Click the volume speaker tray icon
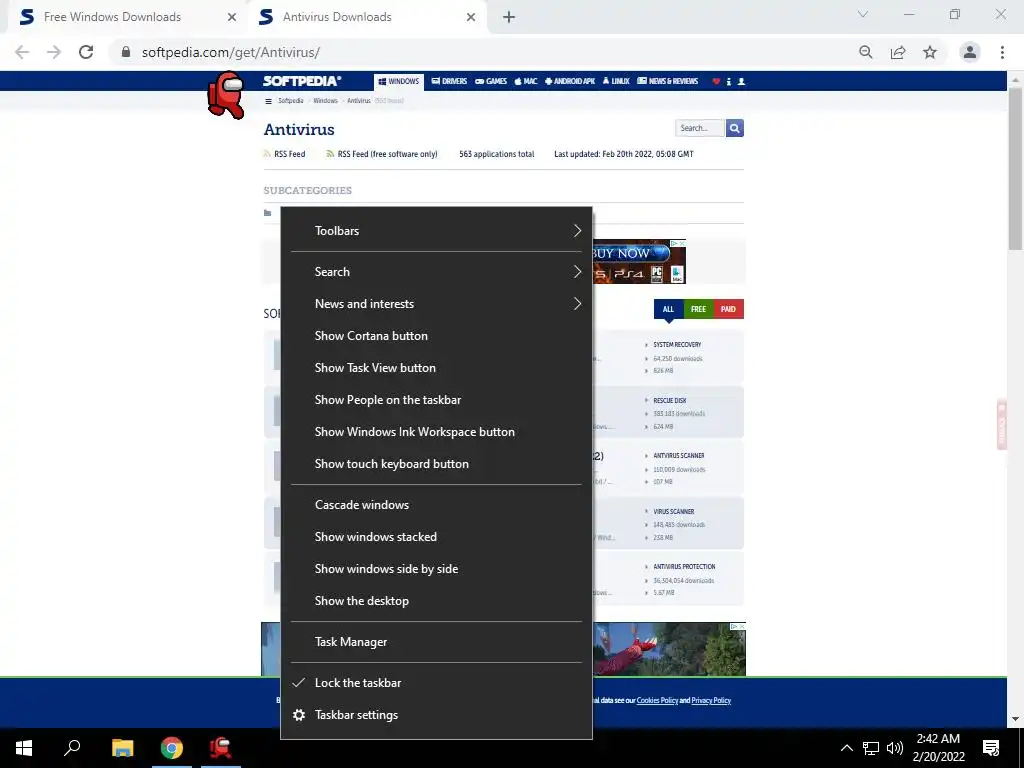Image resolution: width=1024 pixels, height=768 pixels. click(895, 748)
